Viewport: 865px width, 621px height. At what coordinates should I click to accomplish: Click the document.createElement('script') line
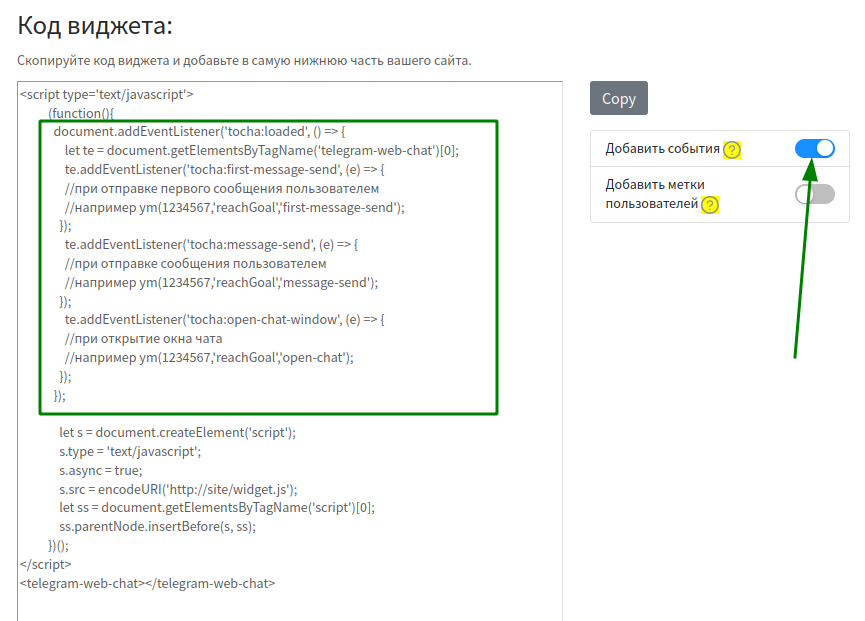coord(177,433)
